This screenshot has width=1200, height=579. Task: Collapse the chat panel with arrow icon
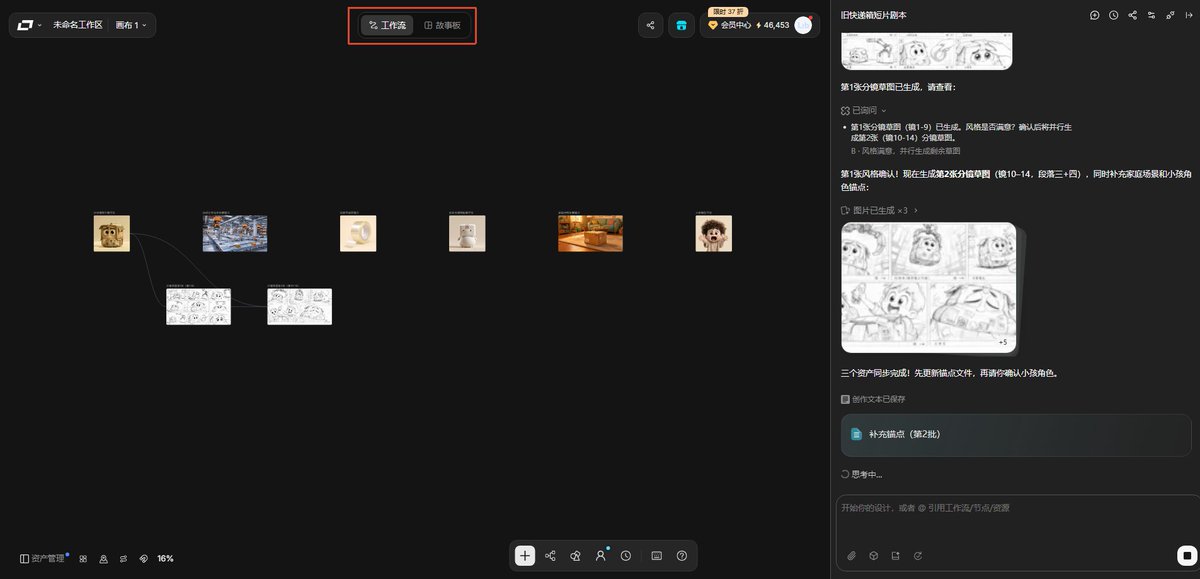point(1189,15)
